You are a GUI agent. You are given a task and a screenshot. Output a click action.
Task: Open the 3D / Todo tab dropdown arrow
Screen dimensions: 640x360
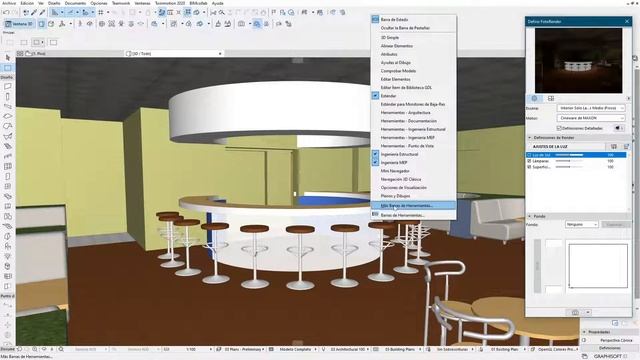point(220,53)
